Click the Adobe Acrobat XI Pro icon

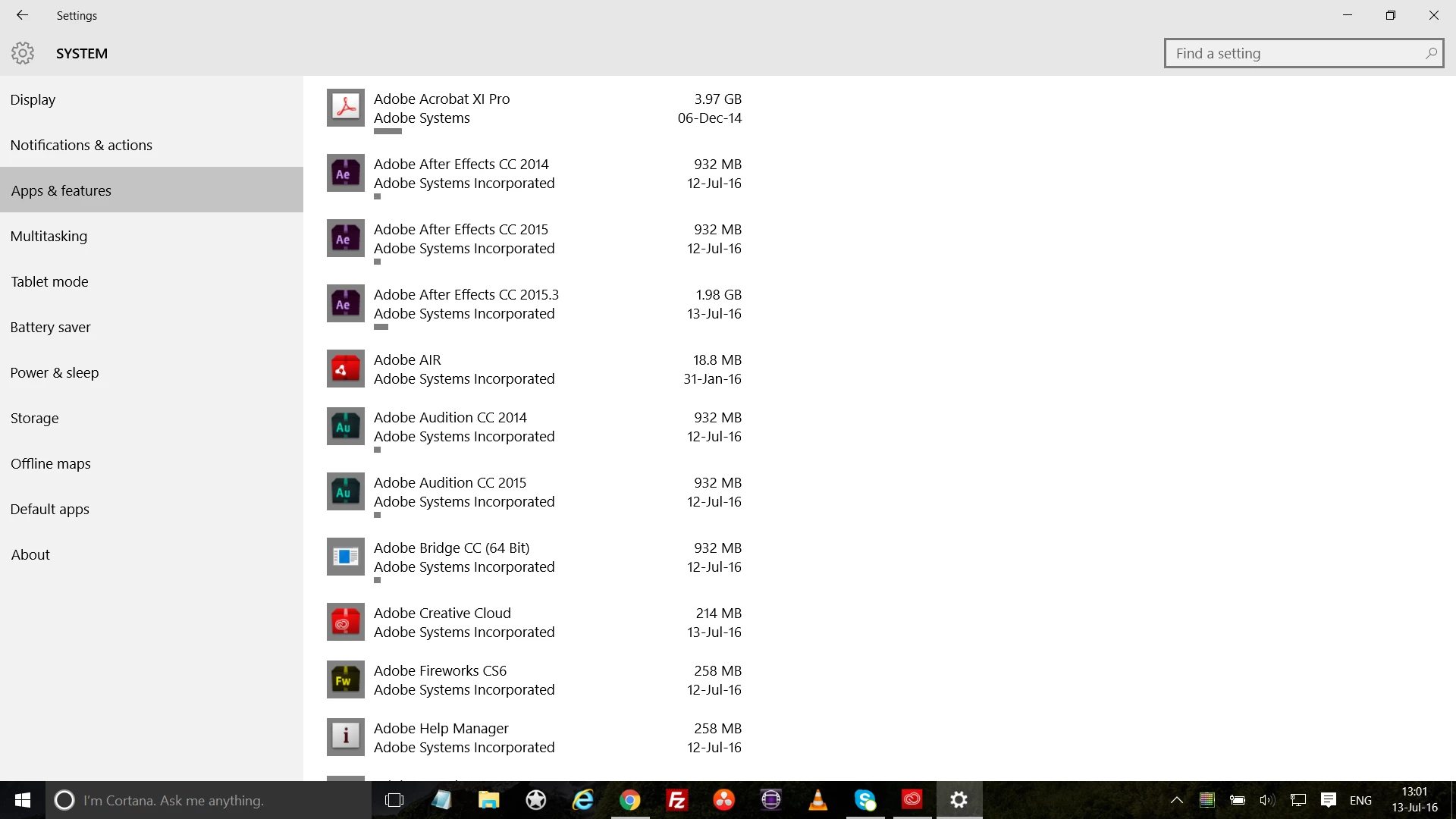coord(345,108)
